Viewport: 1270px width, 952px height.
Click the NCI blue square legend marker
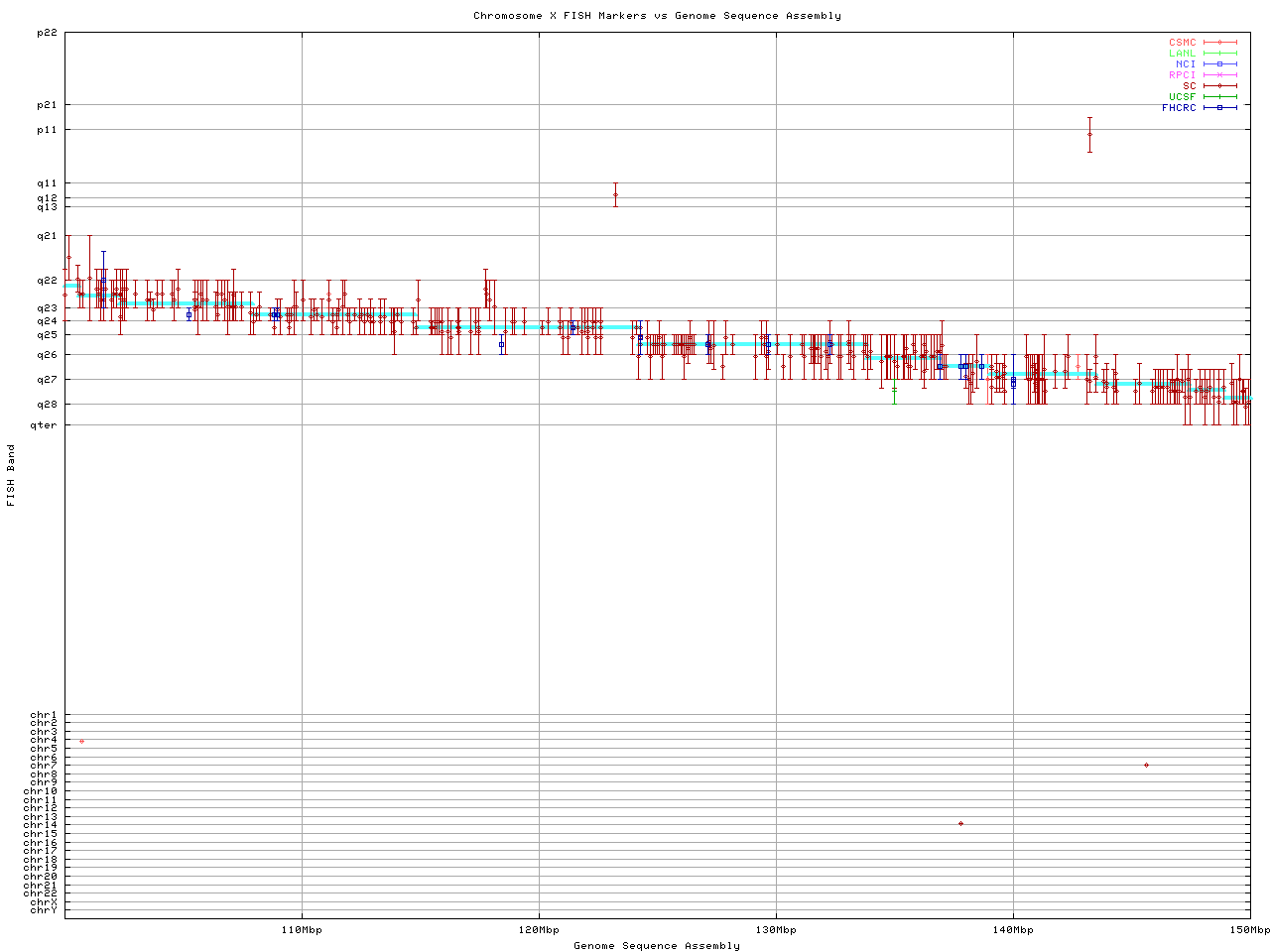(x=1219, y=64)
